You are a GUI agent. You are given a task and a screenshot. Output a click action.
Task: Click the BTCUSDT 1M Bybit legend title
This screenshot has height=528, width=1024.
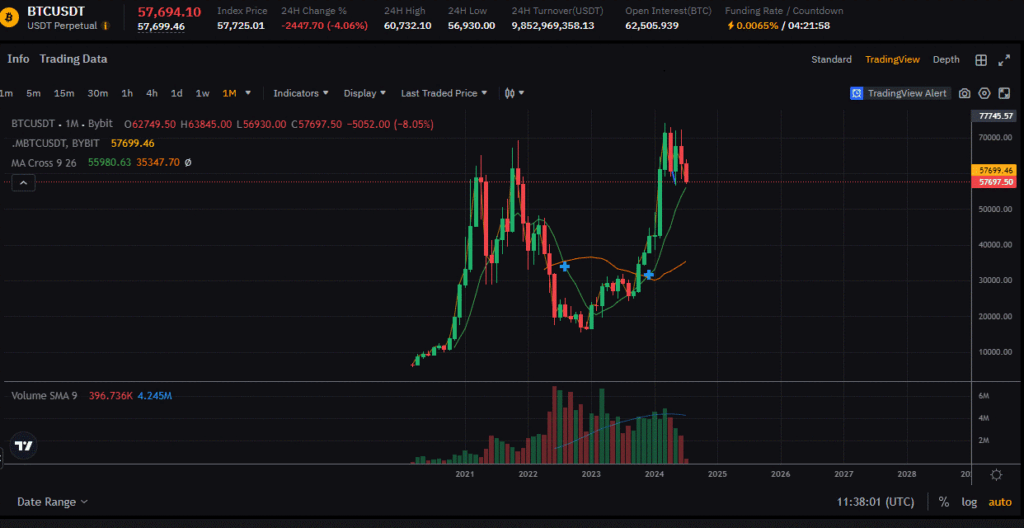62,124
